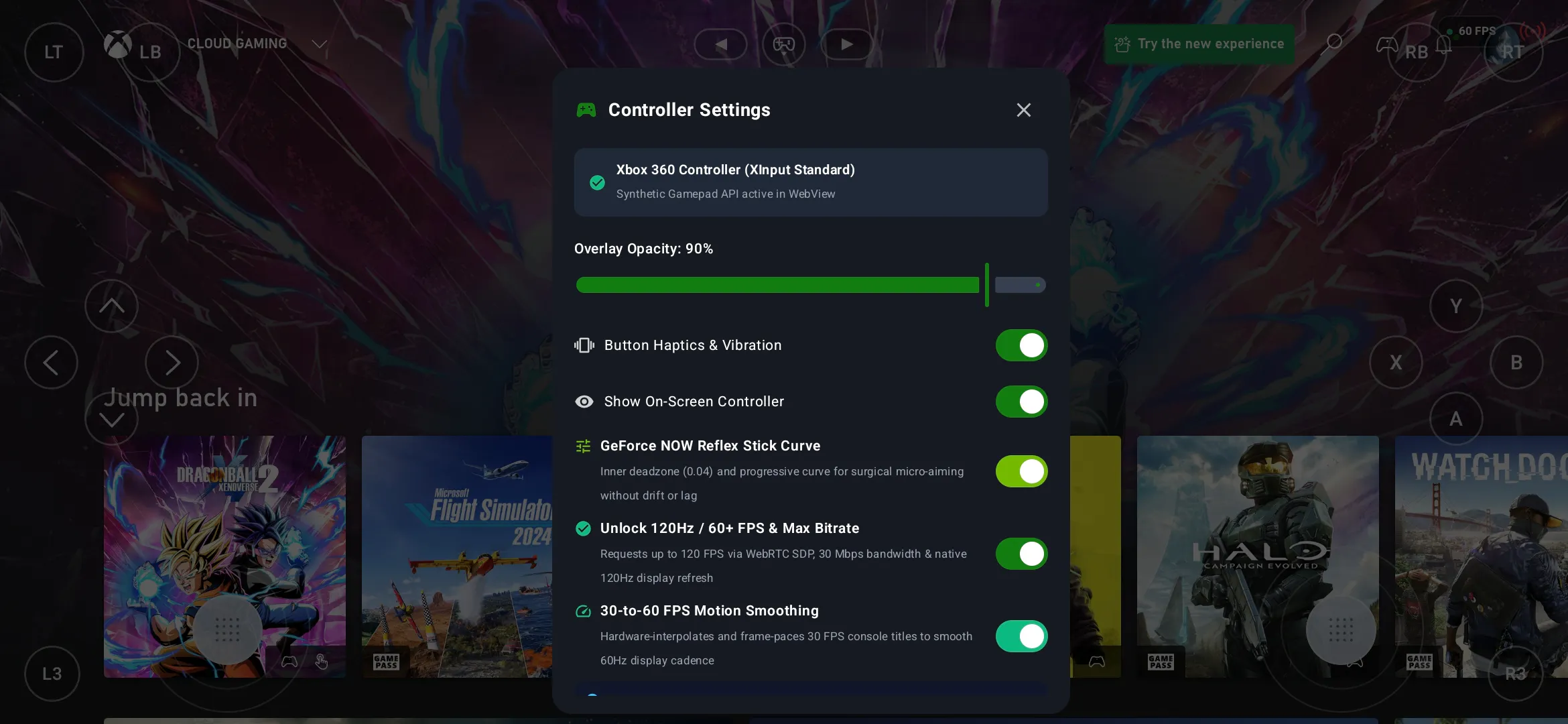Click the Game Pass badge on Watch Dogs tile
The width and height of the screenshot is (1568, 724).
click(1419, 662)
